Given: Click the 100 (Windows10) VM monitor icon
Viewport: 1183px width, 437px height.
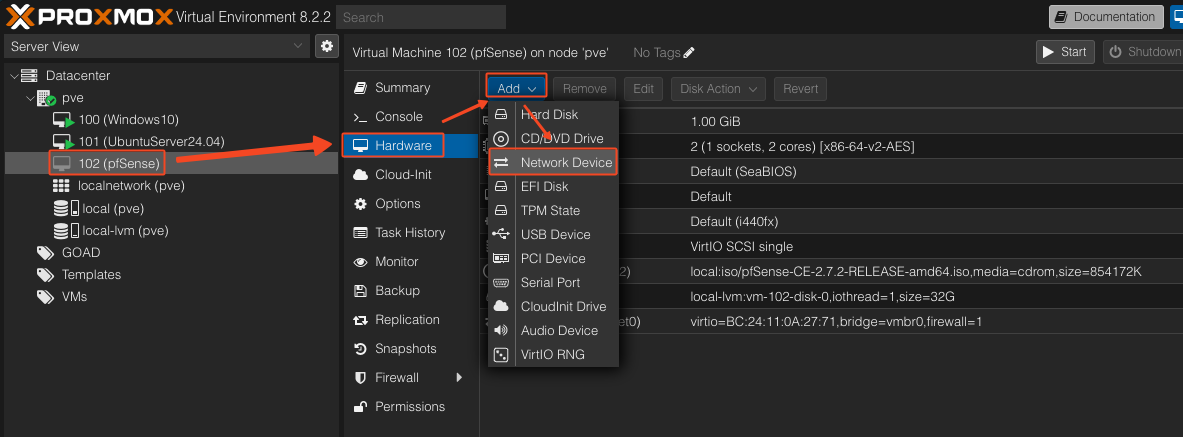Looking at the screenshot, I should 63,120.
